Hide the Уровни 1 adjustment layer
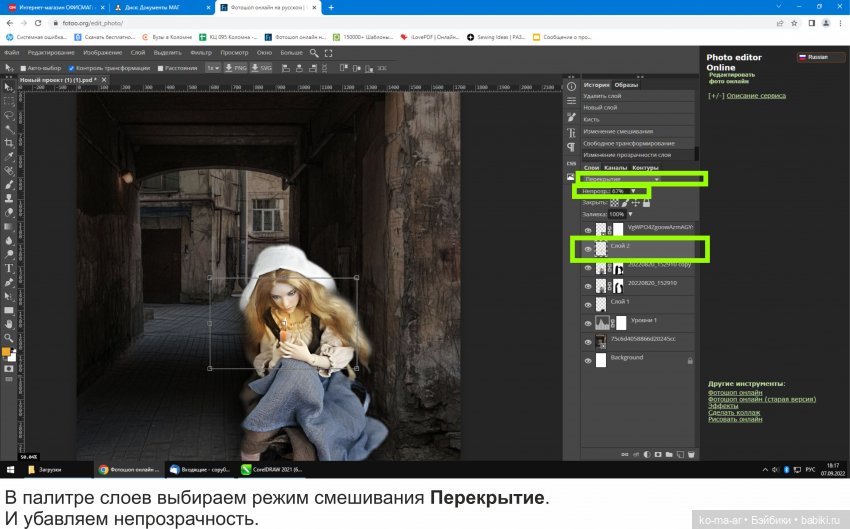Viewport: 850px width, 529px height. pyautogui.click(x=588, y=324)
